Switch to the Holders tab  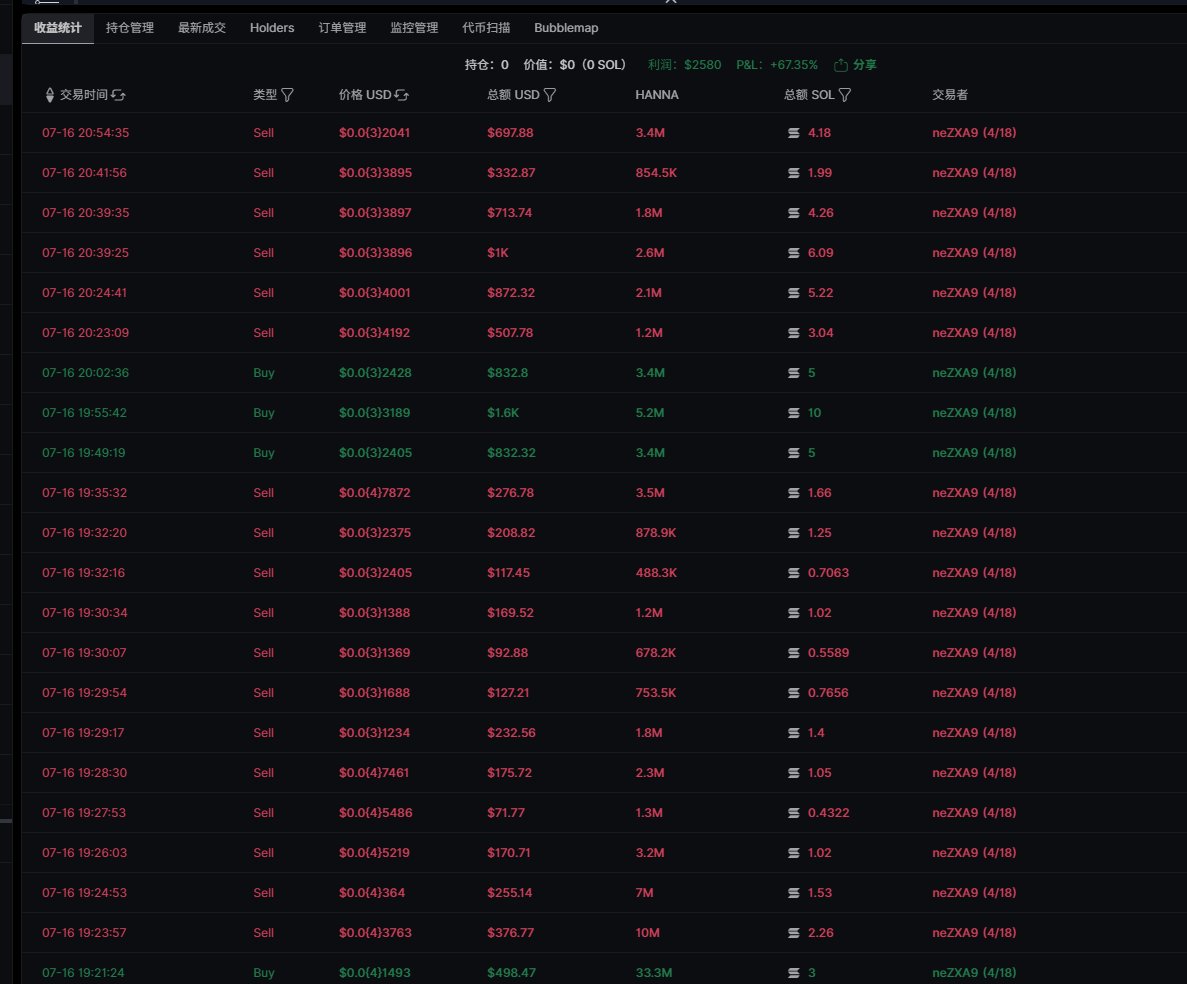click(272, 28)
